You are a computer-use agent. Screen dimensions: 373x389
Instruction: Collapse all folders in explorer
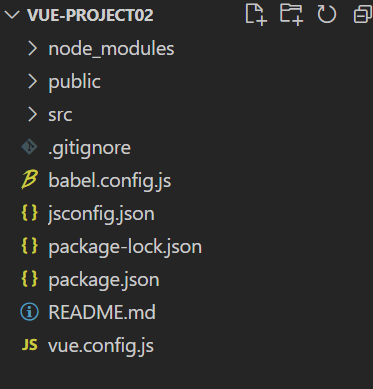(x=363, y=15)
